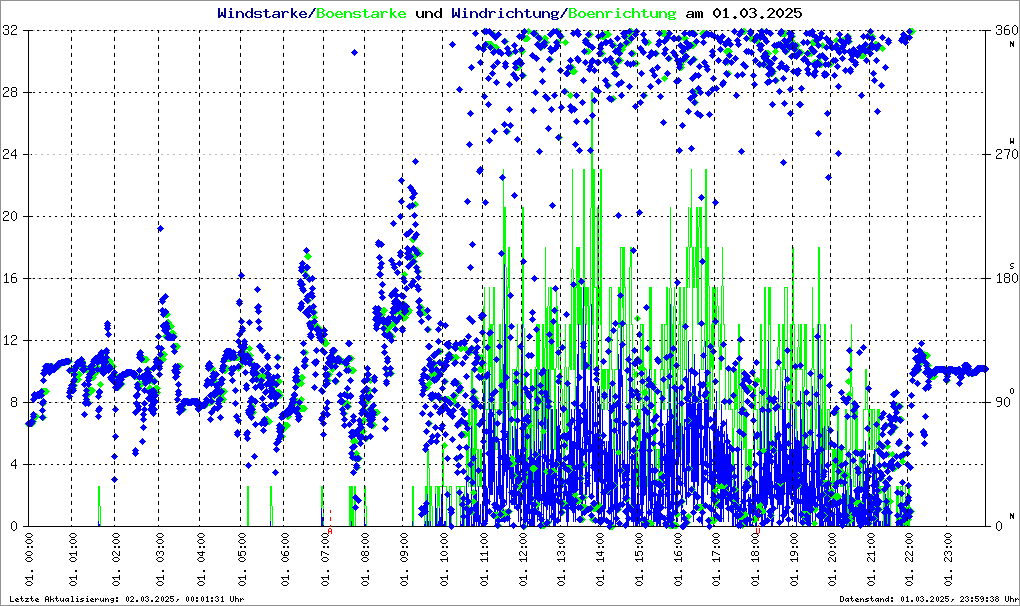Screen dimensions: 1020x606
Task: Click the red dashed marker near 07:00
Action: coord(331,516)
